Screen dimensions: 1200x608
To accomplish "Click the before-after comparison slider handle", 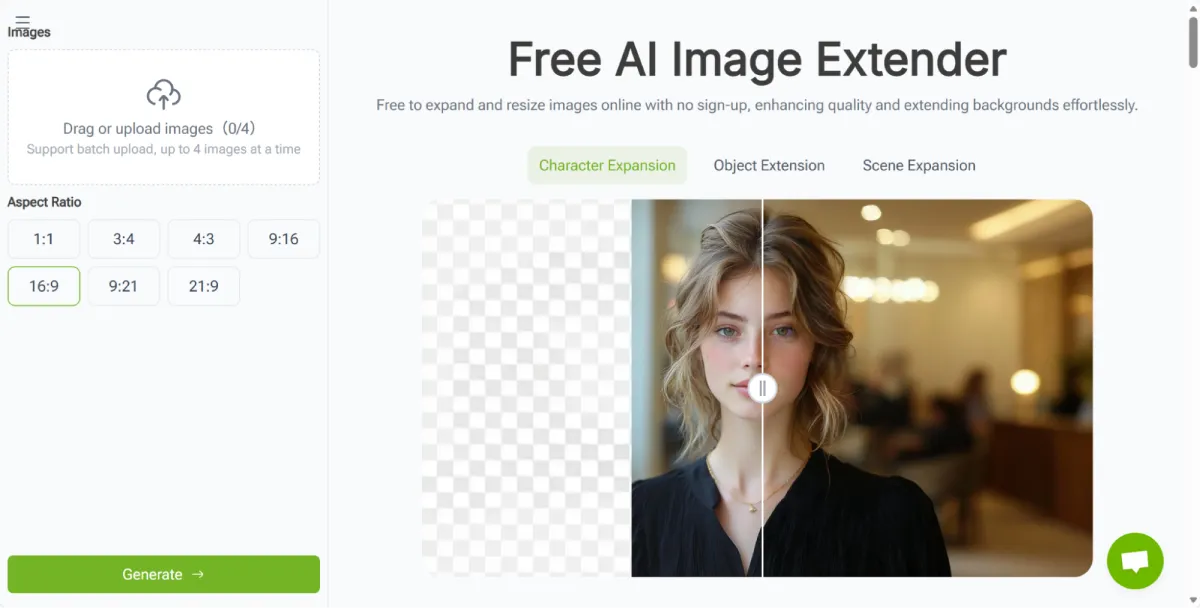I will click(x=763, y=388).
